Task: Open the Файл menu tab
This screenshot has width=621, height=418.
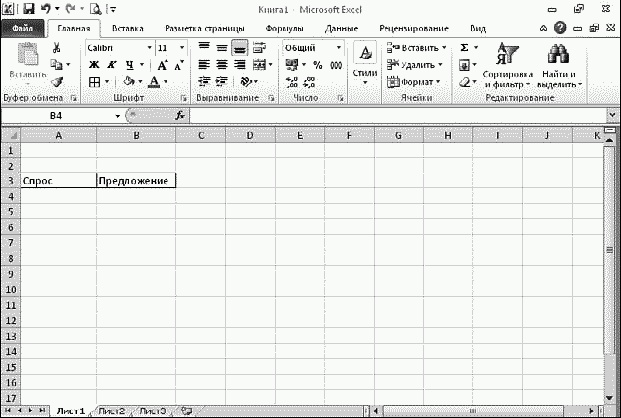Action: (22, 29)
